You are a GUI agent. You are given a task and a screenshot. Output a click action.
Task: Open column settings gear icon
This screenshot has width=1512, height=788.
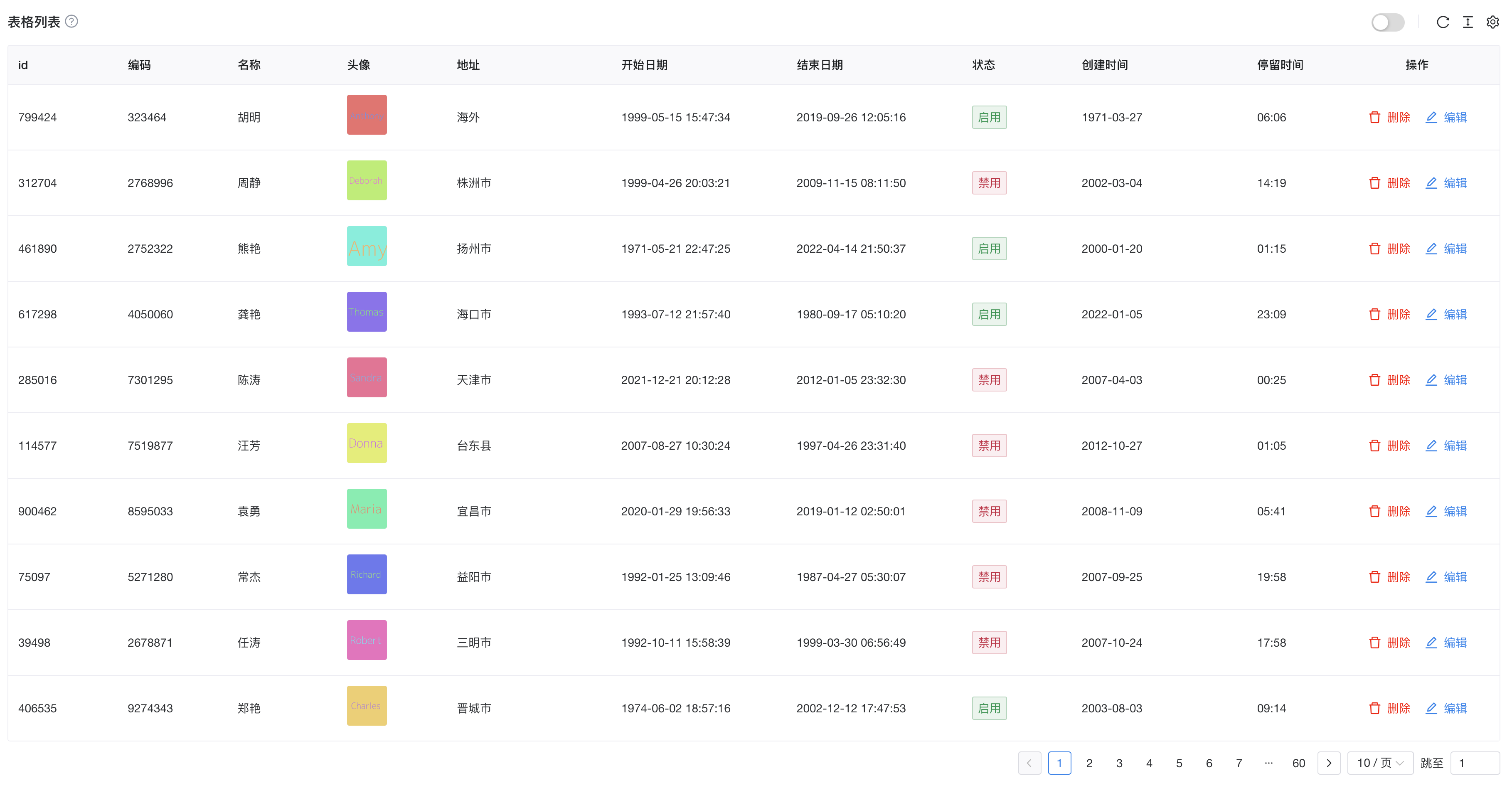click(1492, 22)
